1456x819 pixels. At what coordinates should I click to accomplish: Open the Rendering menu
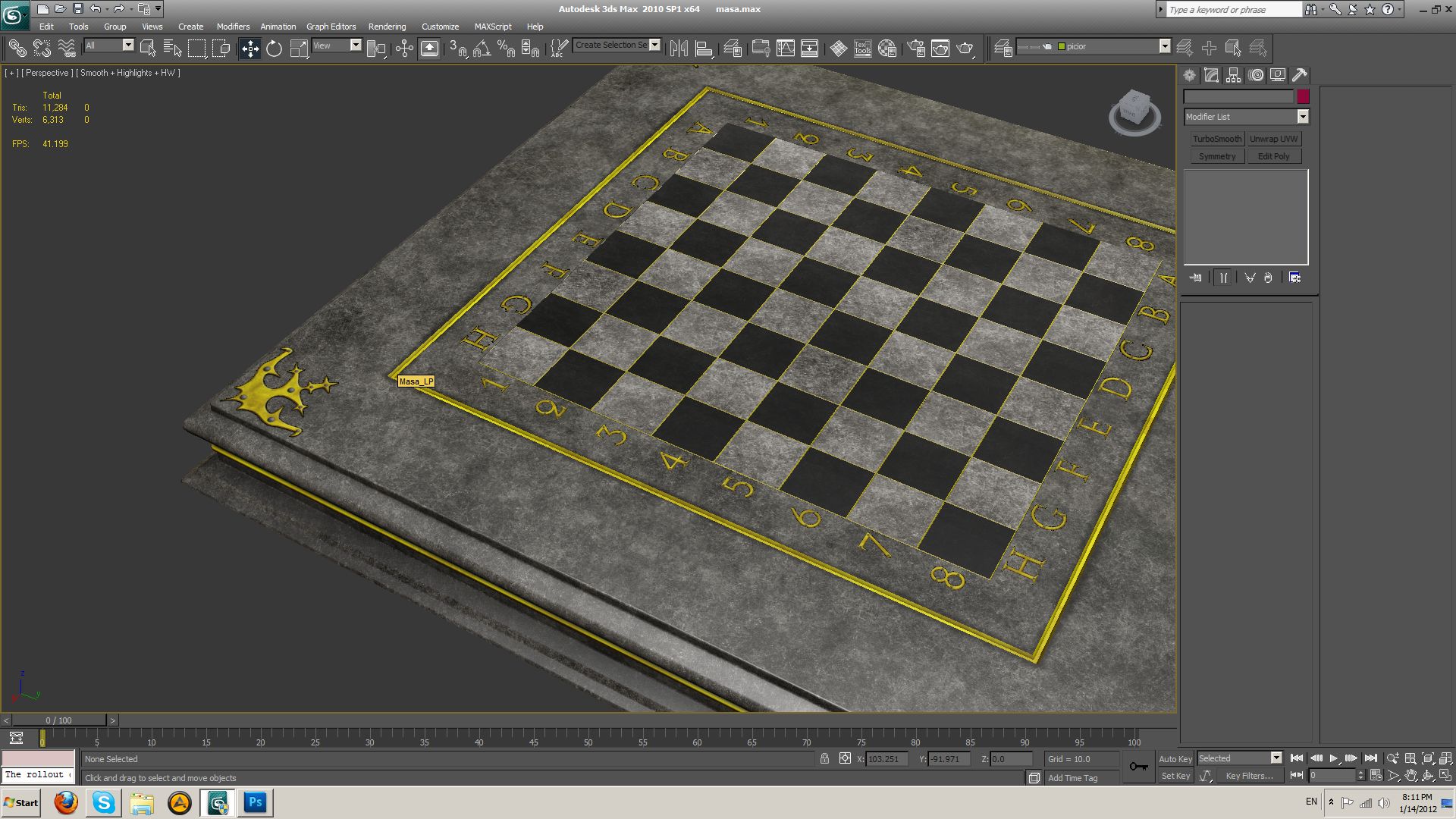387,27
